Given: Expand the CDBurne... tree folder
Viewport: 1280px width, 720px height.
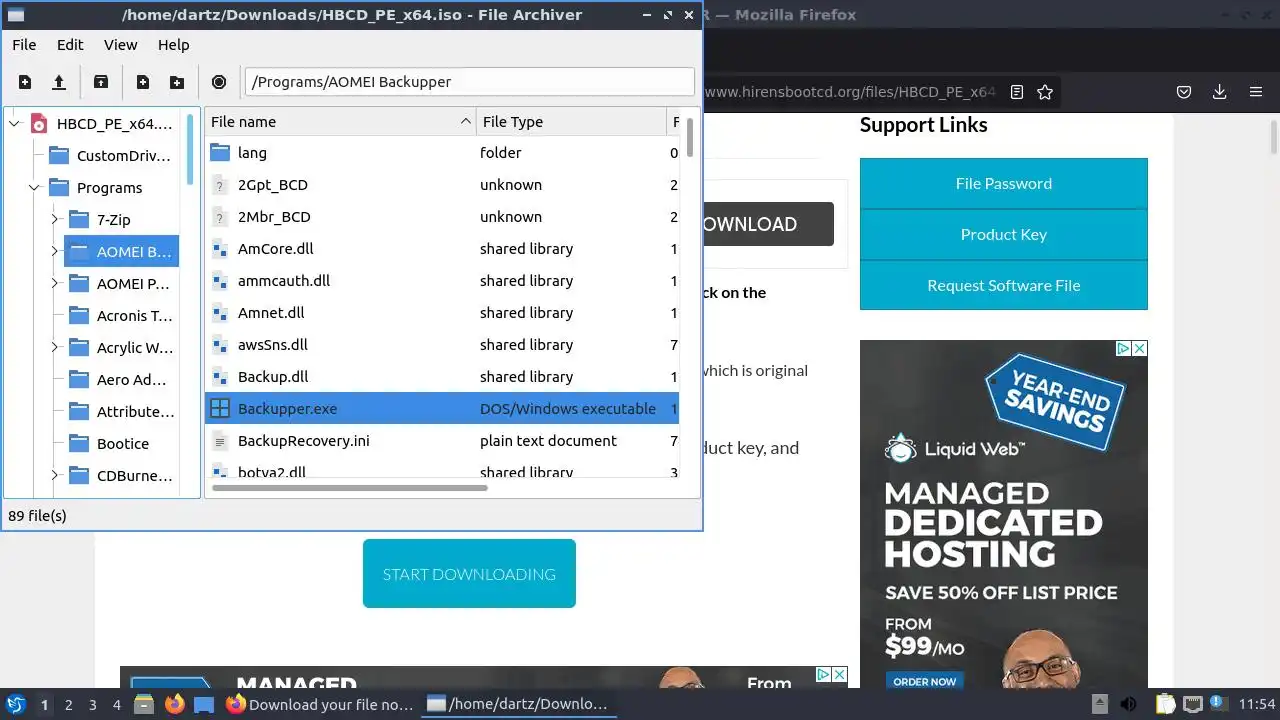Looking at the screenshot, I should (x=54, y=476).
